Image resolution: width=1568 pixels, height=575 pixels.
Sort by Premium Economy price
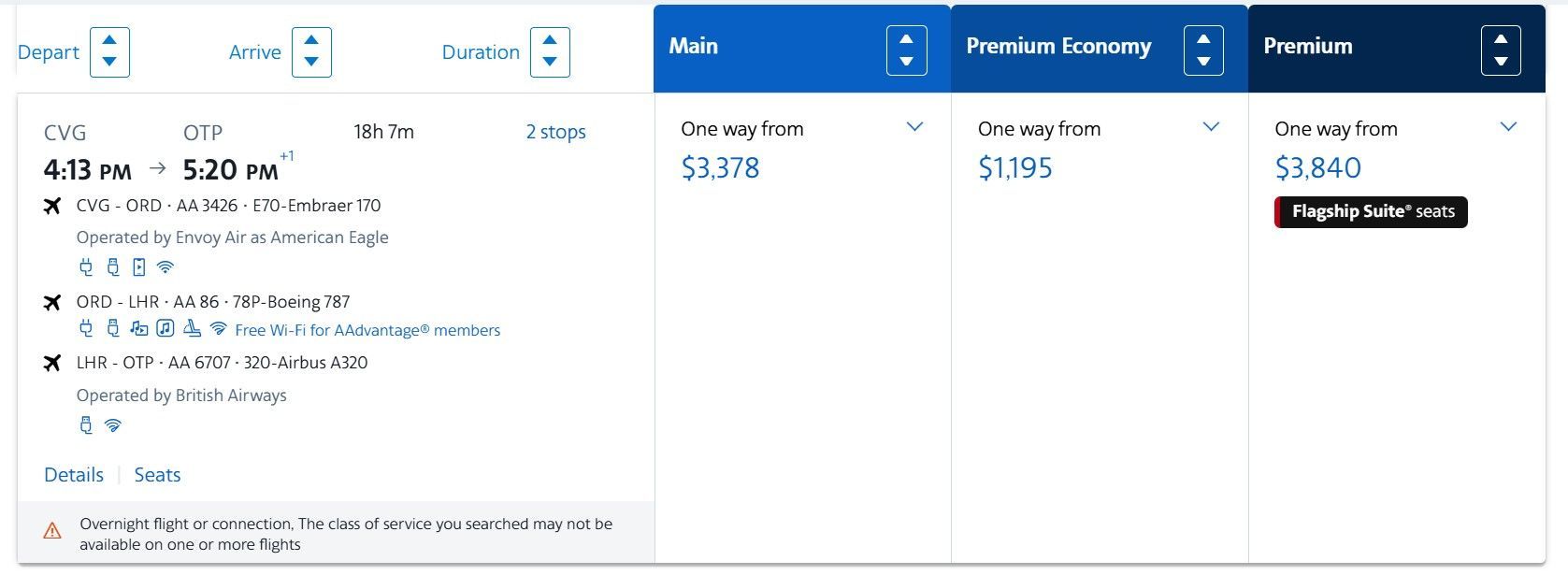click(1203, 50)
